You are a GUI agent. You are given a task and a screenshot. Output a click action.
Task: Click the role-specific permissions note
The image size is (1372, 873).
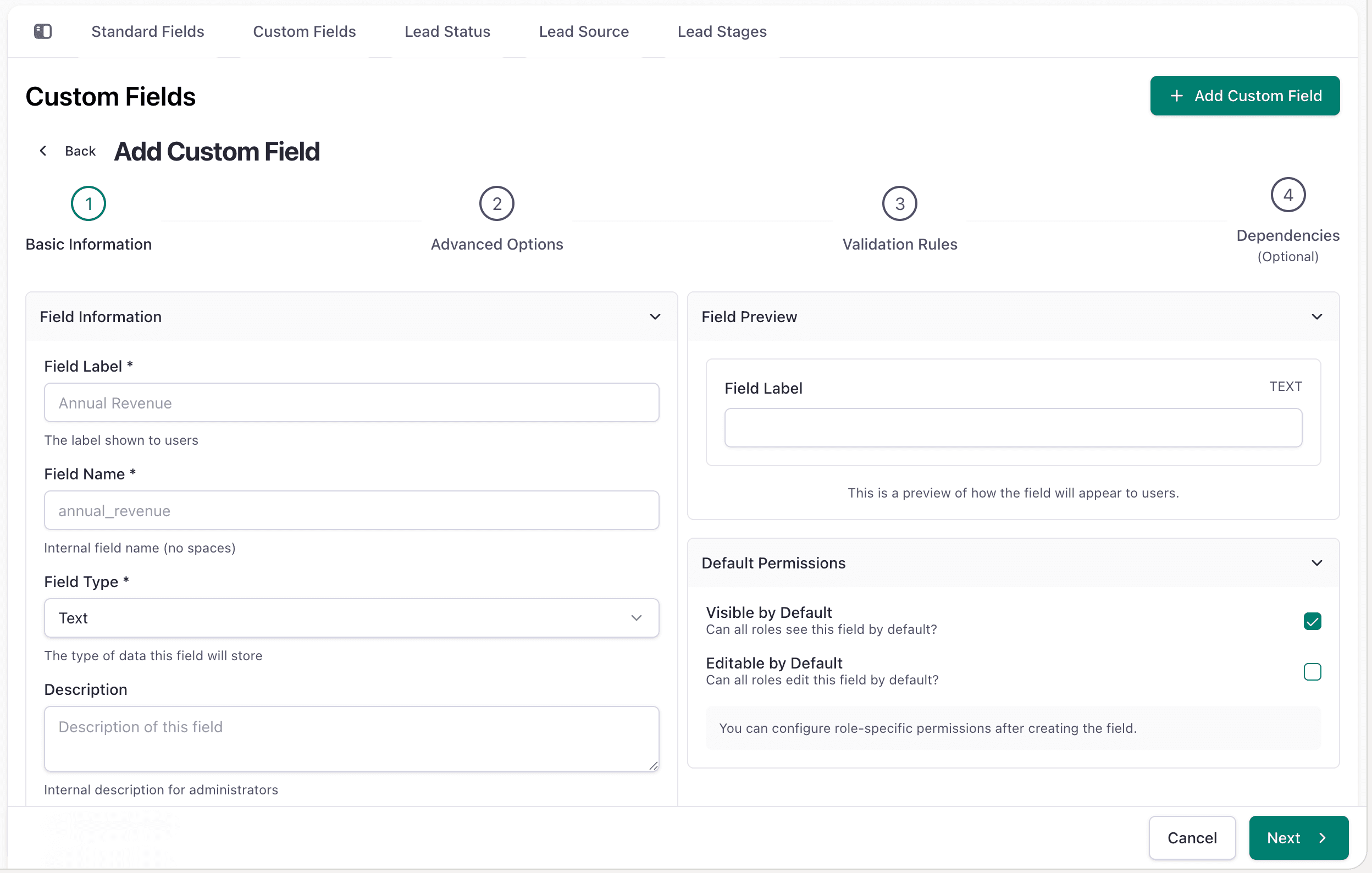point(927,728)
